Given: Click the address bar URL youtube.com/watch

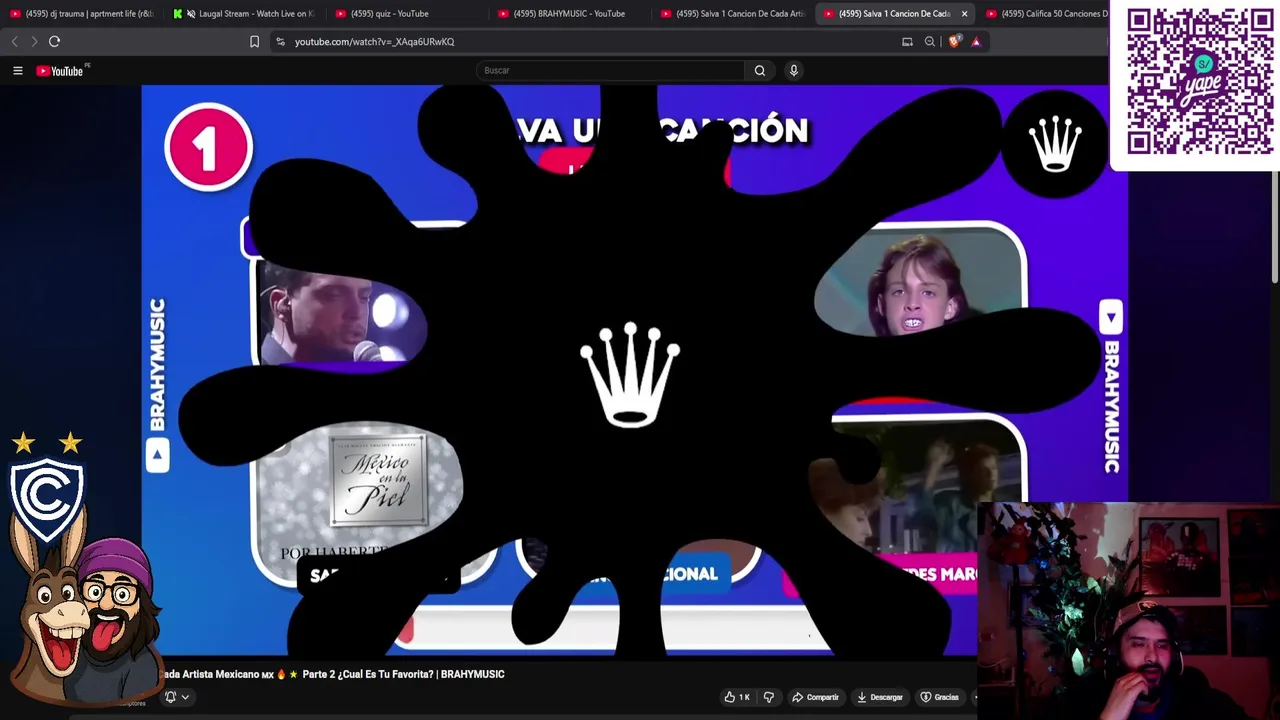Looking at the screenshot, I should [x=374, y=41].
